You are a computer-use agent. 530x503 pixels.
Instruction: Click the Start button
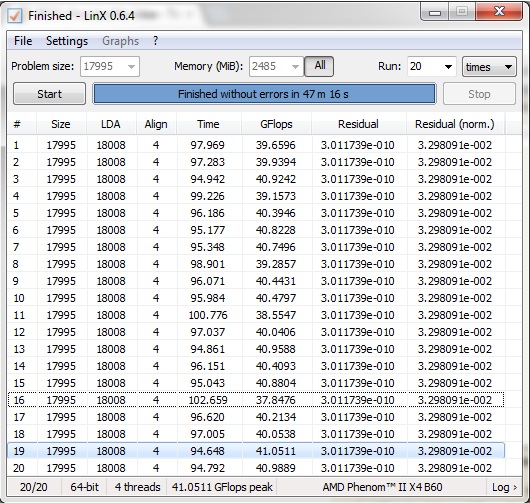point(49,94)
